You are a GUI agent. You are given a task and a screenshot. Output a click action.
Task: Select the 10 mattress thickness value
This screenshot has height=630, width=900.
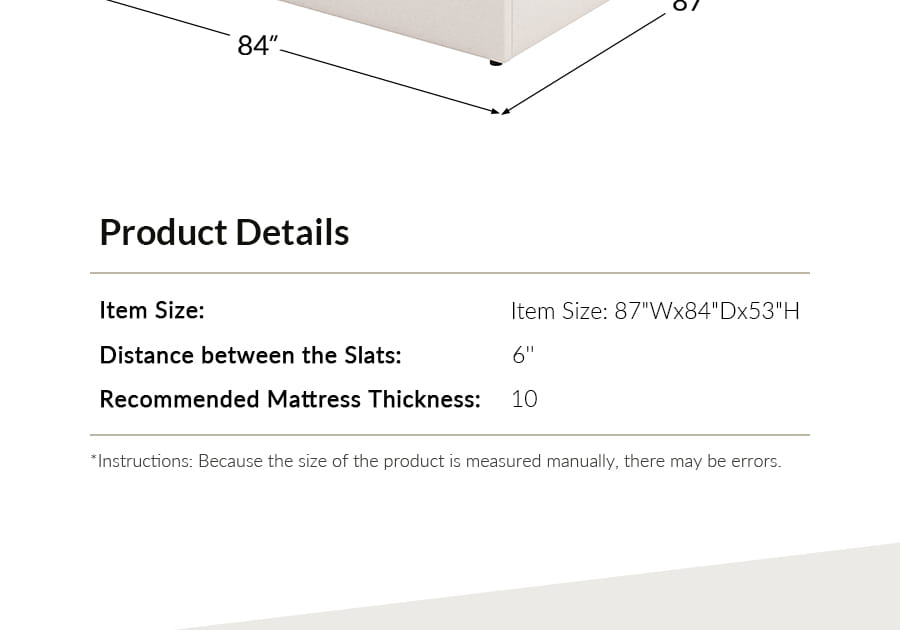pos(524,399)
